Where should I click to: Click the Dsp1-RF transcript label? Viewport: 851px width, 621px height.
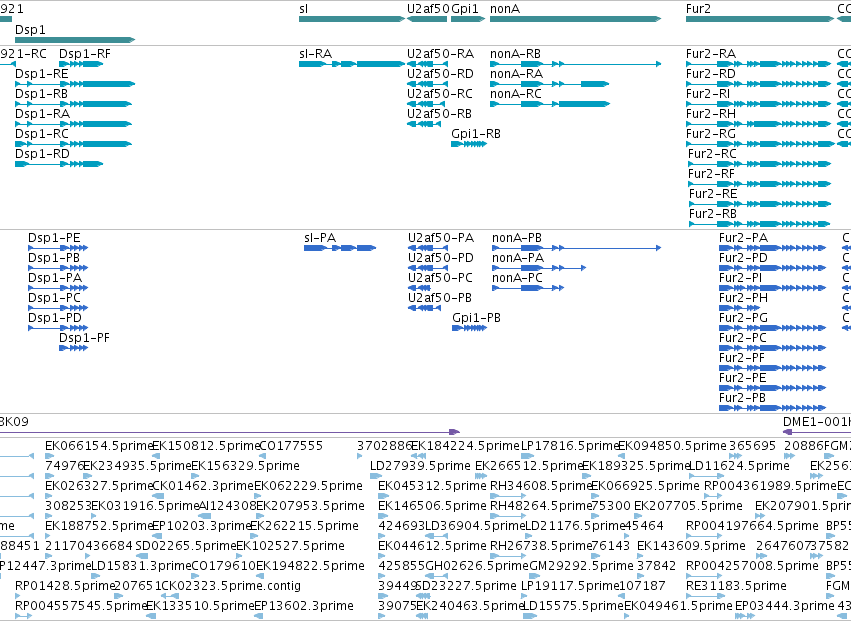coord(85,54)
